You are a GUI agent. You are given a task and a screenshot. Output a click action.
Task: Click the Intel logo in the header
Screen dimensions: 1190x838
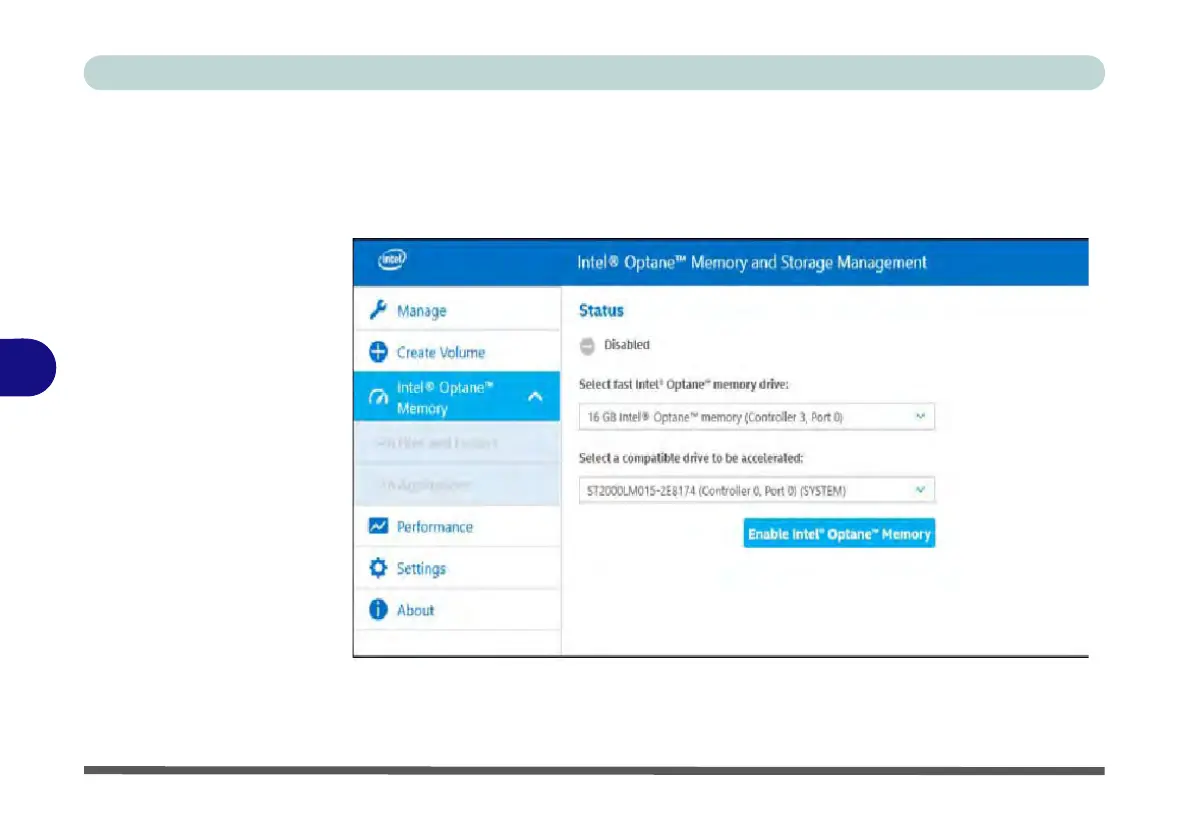click(x=392, y=260)
